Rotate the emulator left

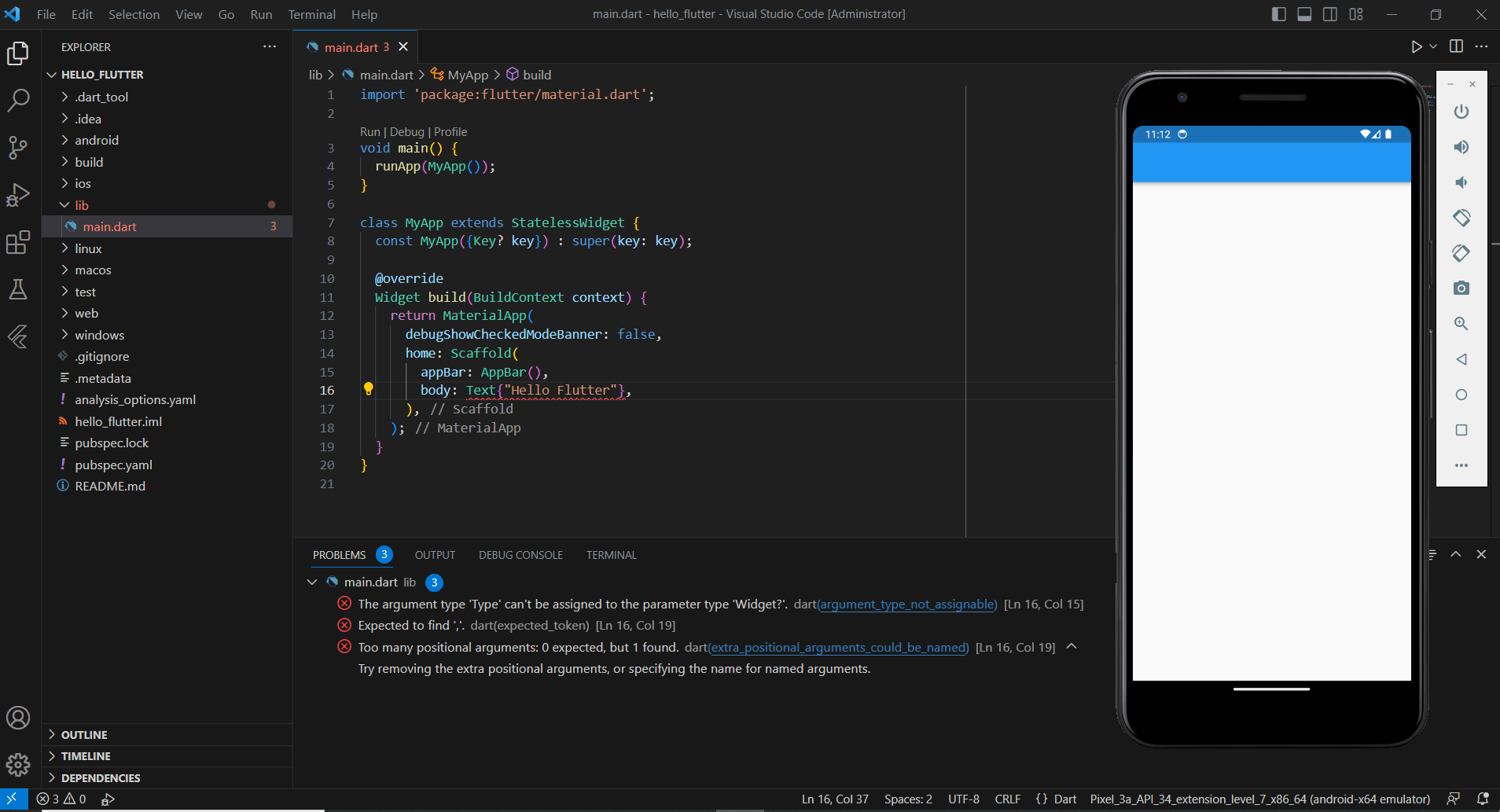click(x=1461, y=218)
